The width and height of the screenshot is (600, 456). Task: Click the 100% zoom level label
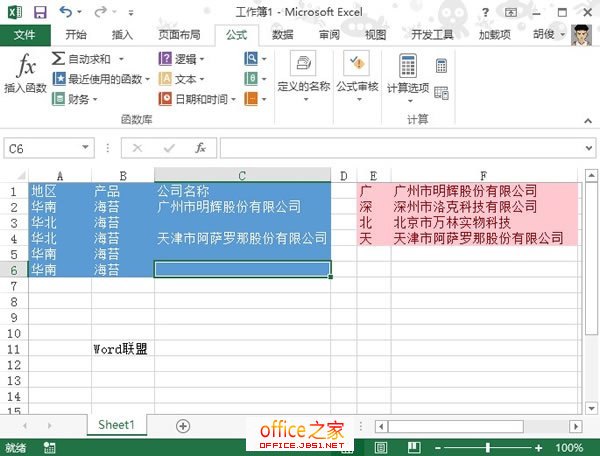569,448
